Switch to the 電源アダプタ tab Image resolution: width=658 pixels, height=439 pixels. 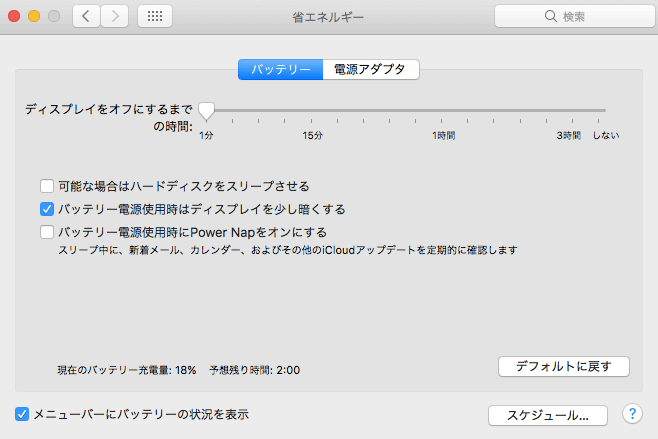(371, 69)
